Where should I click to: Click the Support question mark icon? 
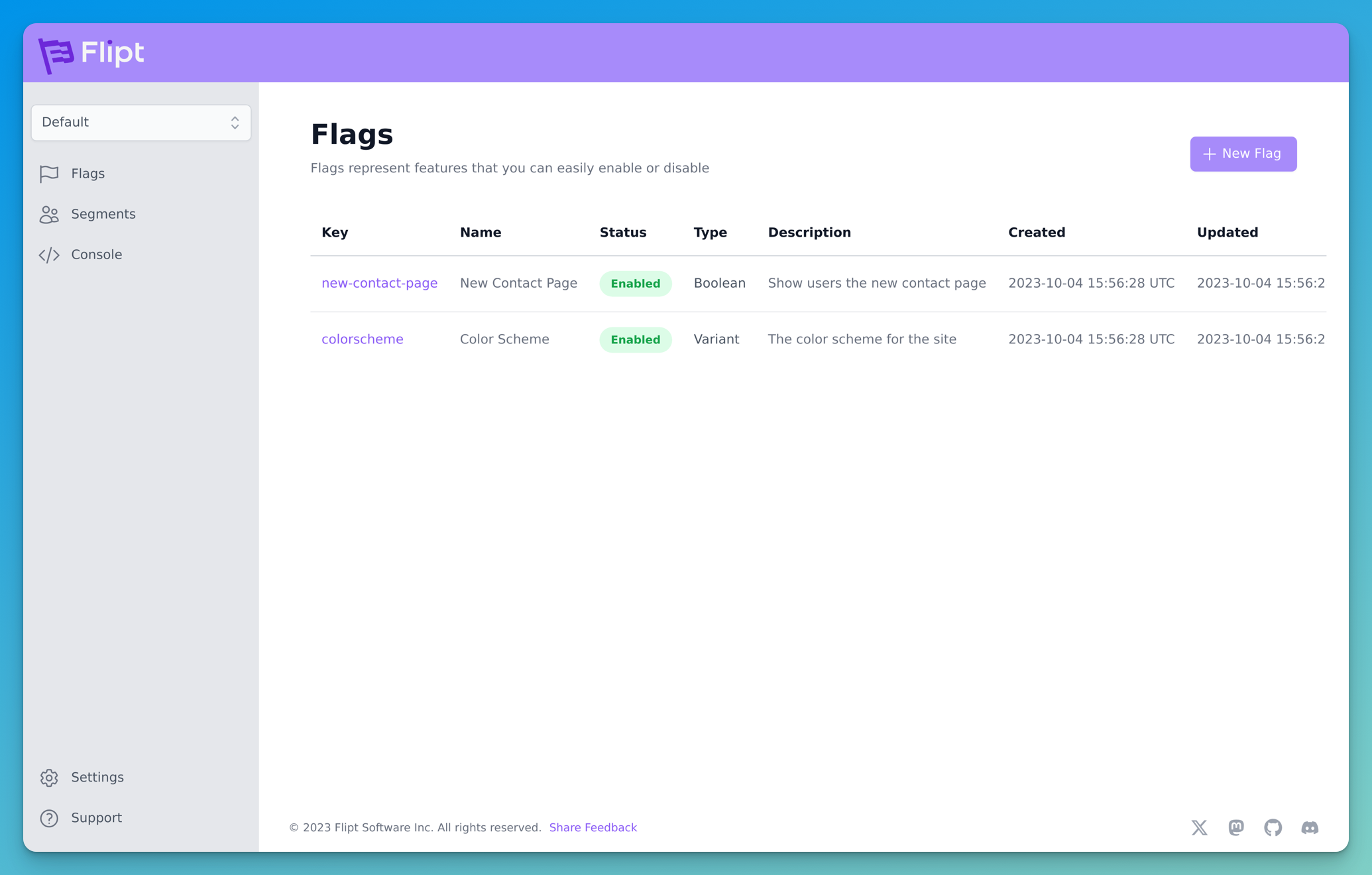(x=49, y=818)
